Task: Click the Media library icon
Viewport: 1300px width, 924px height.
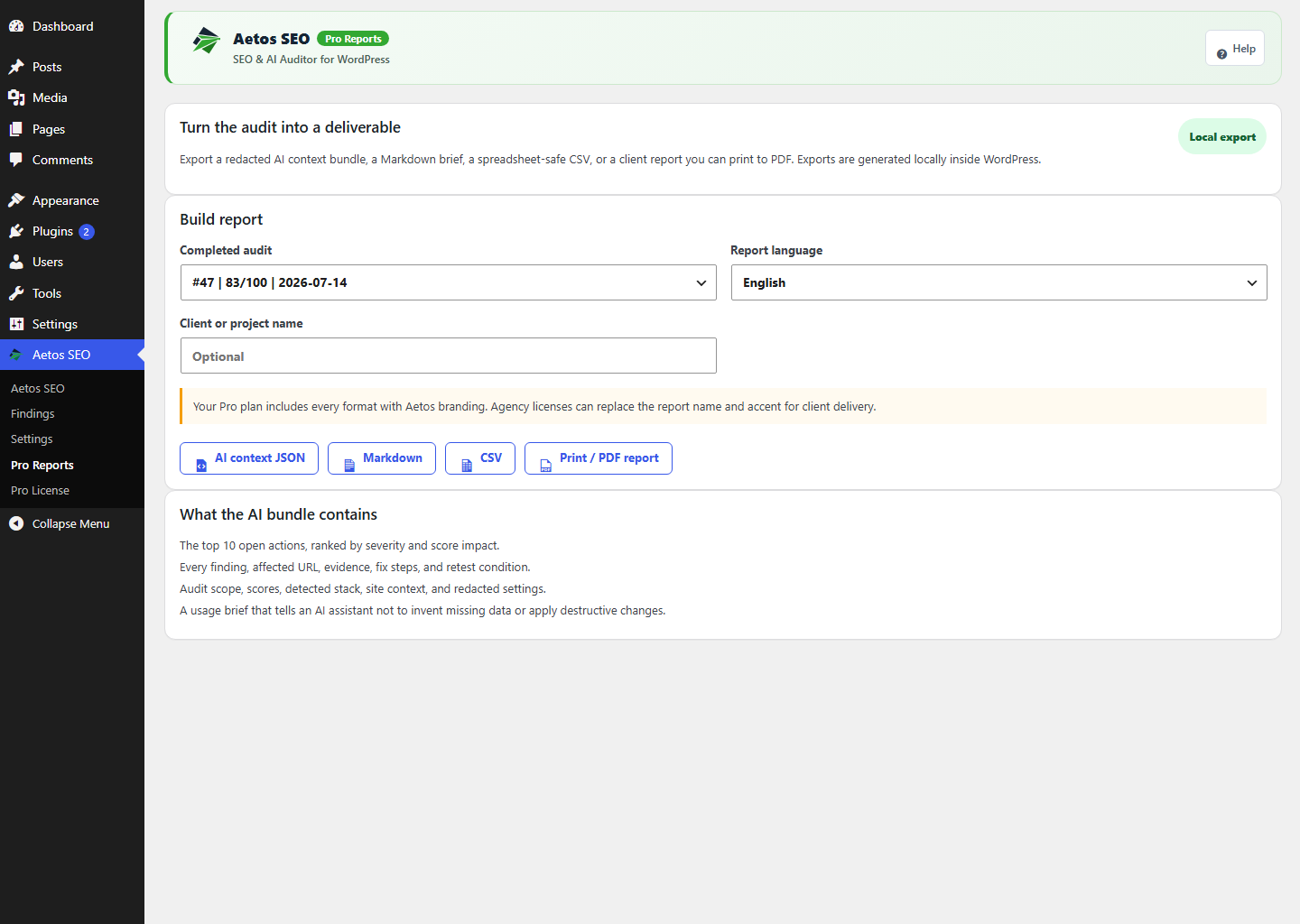Action: coord(16,97)
